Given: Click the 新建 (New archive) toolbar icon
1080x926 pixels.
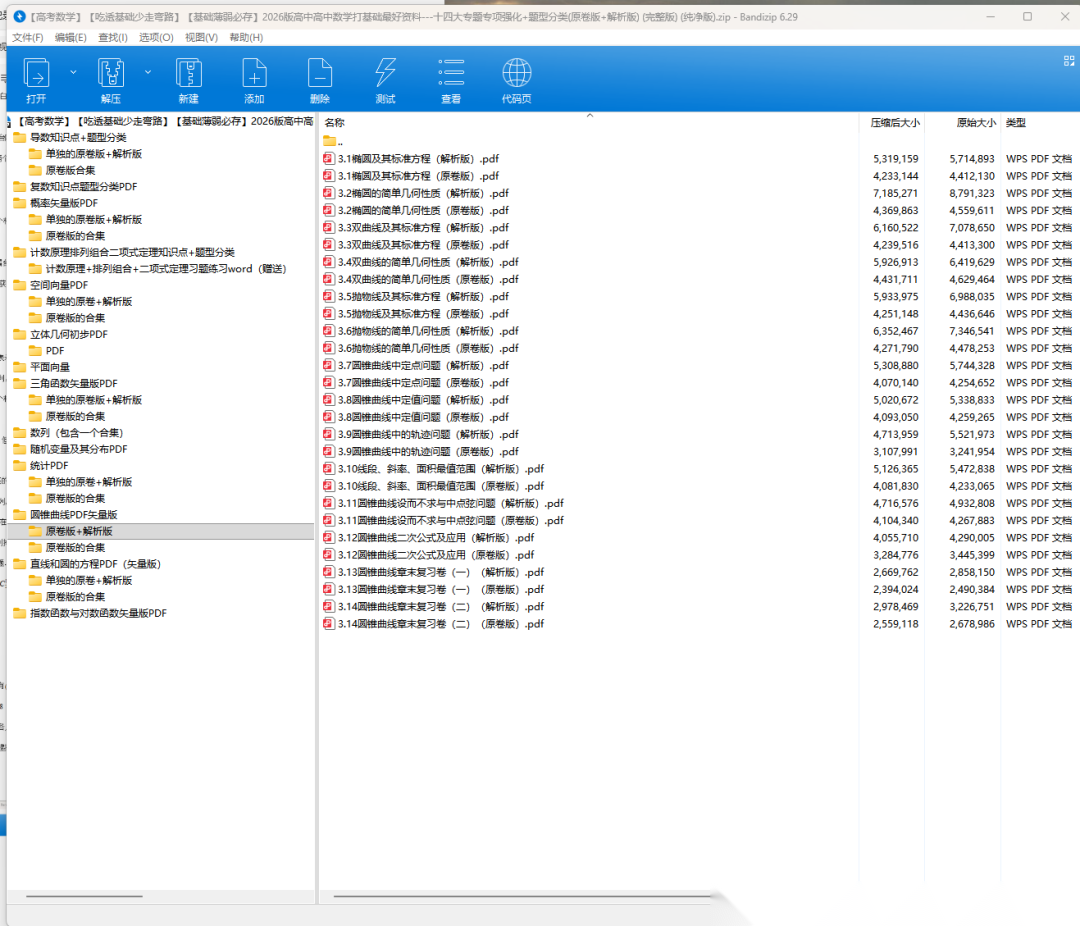Looking at the screenshot, I should [189, 74].
